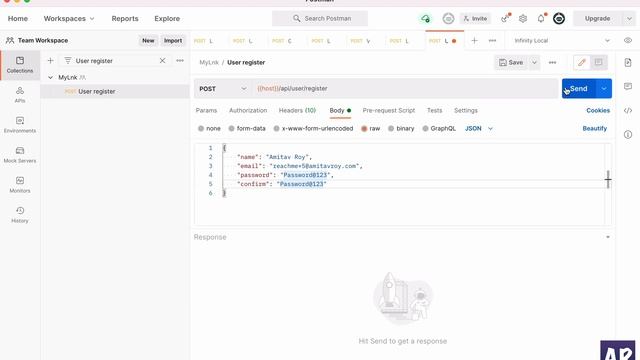Collapse the Response section arrow
Screen dimensions: 640x360
pyautogui.click(x=608, y=237)
